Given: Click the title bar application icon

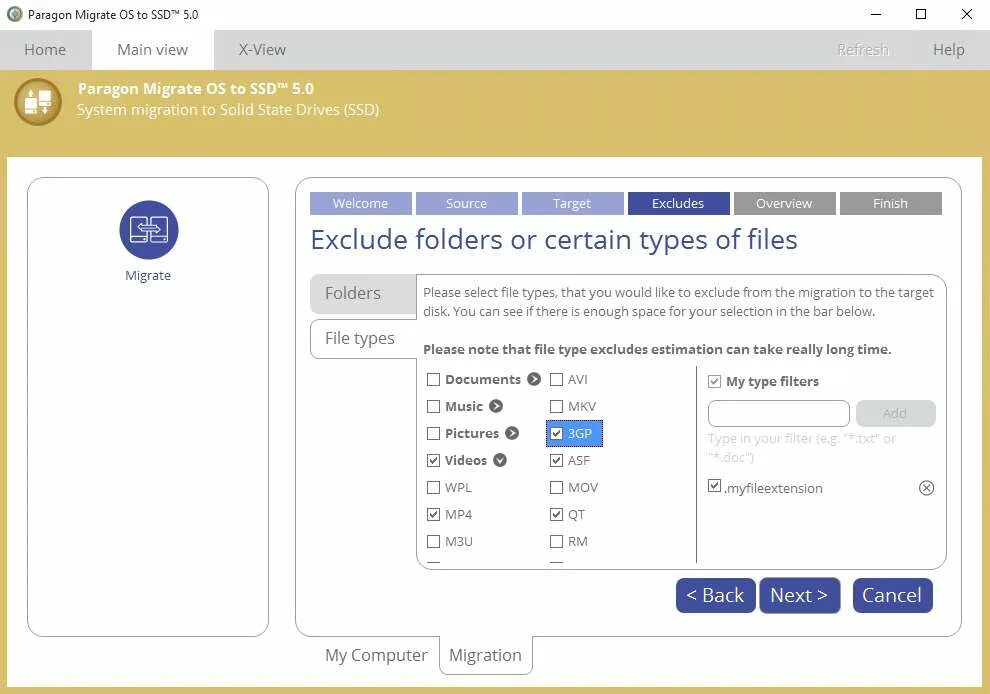Looking at the screenshot, I should 14,14.
